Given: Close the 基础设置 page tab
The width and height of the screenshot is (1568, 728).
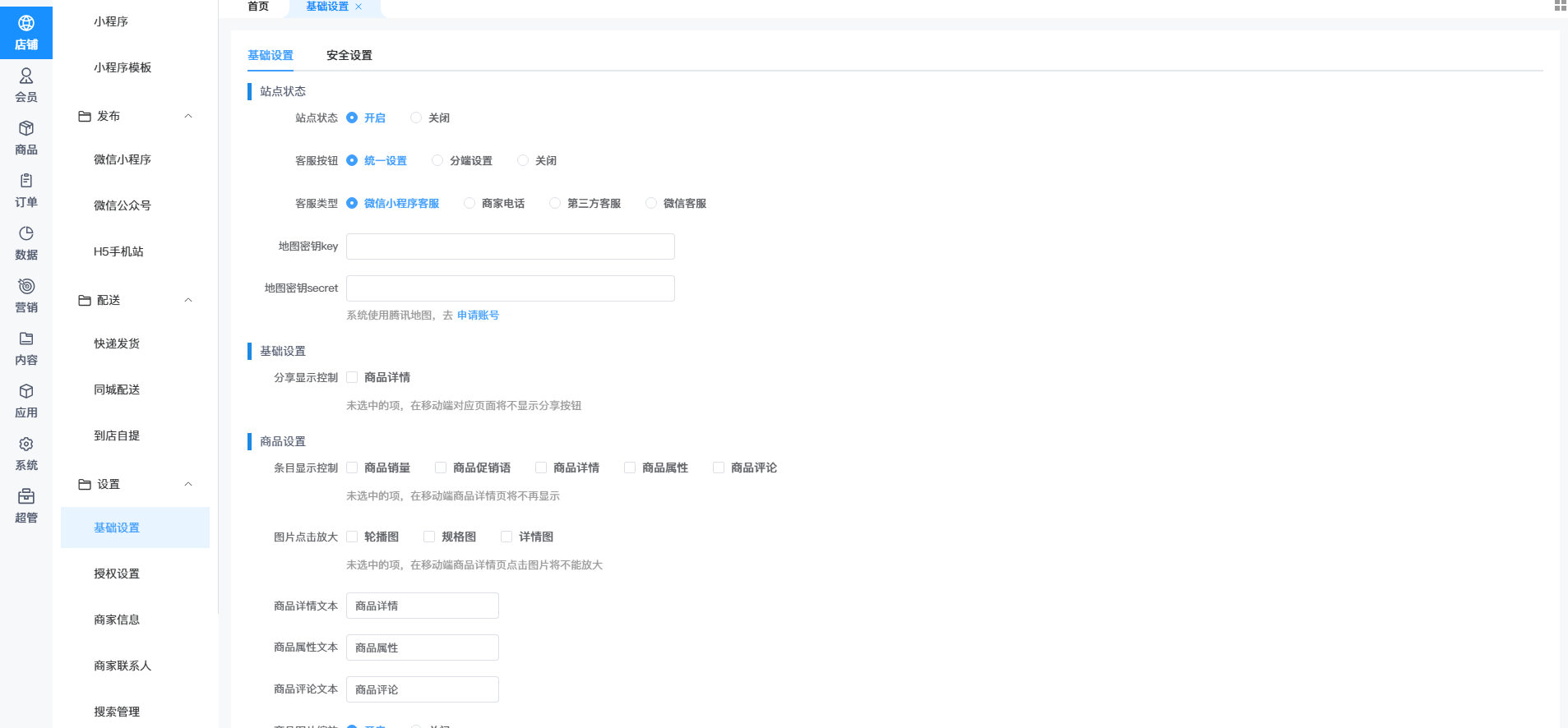Looking at the screenshot, I should [358, 7].
